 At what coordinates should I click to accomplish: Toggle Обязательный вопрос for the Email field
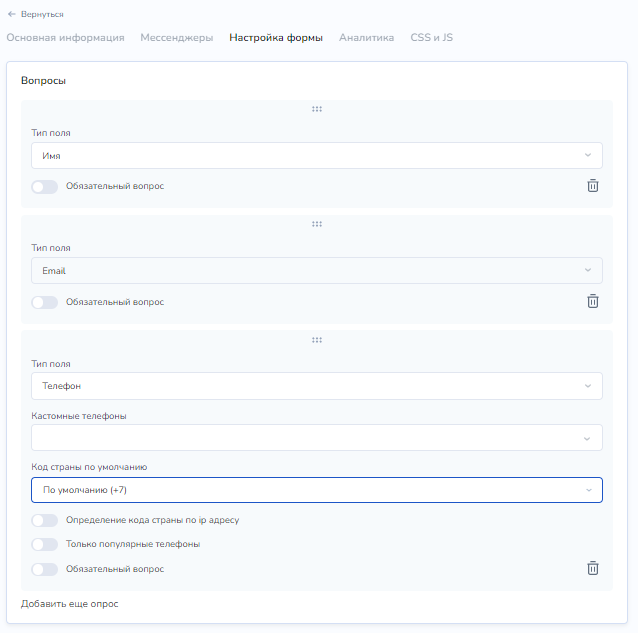[45, 302]
